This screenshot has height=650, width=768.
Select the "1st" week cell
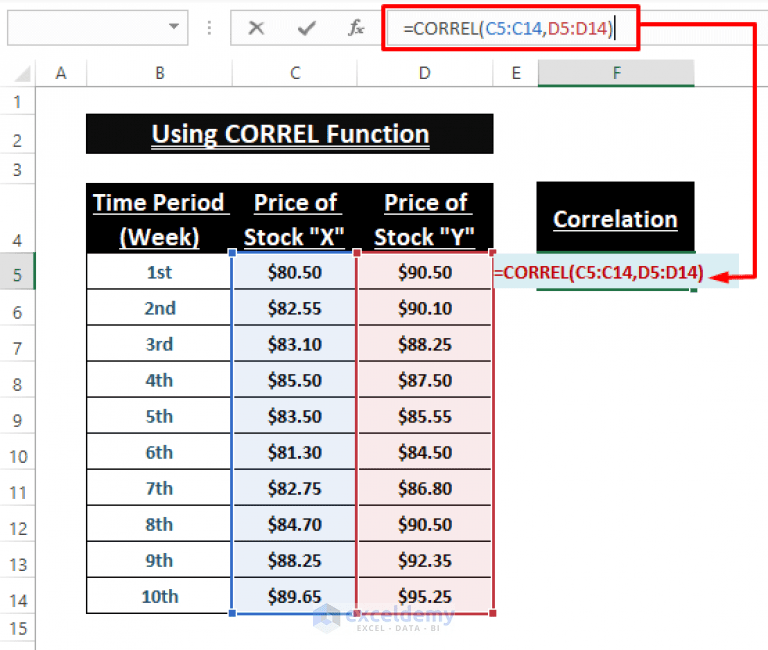click(x=159, y=272)
